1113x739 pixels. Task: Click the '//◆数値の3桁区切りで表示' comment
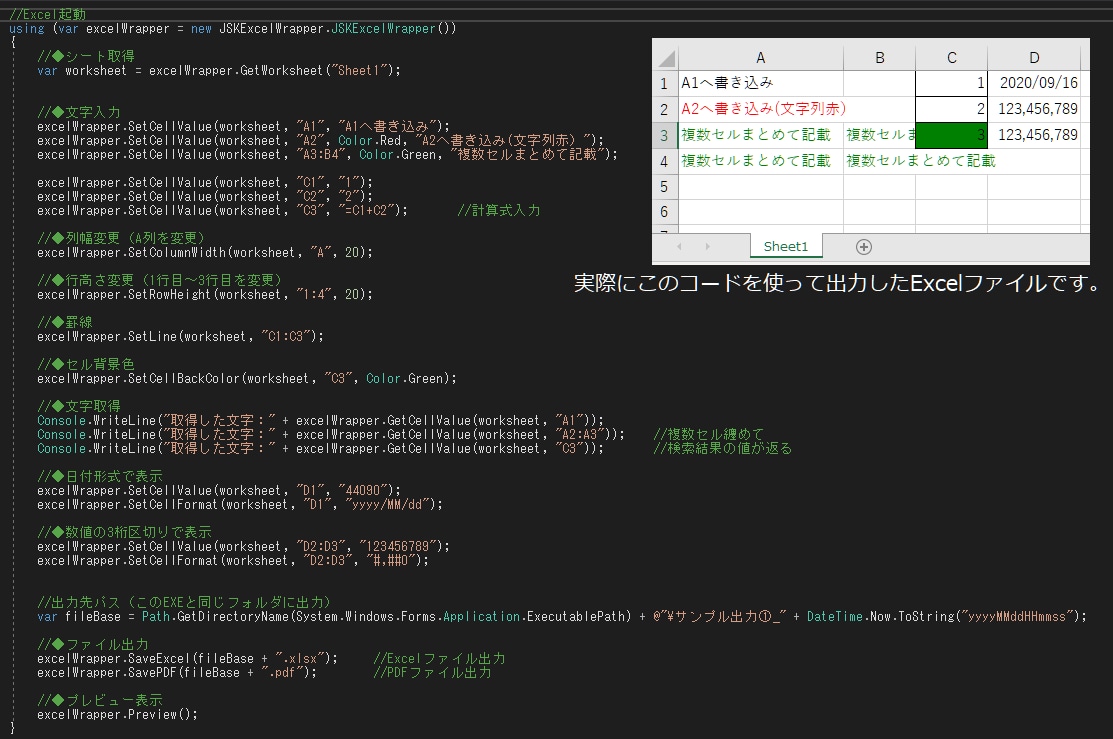[124, 532]
